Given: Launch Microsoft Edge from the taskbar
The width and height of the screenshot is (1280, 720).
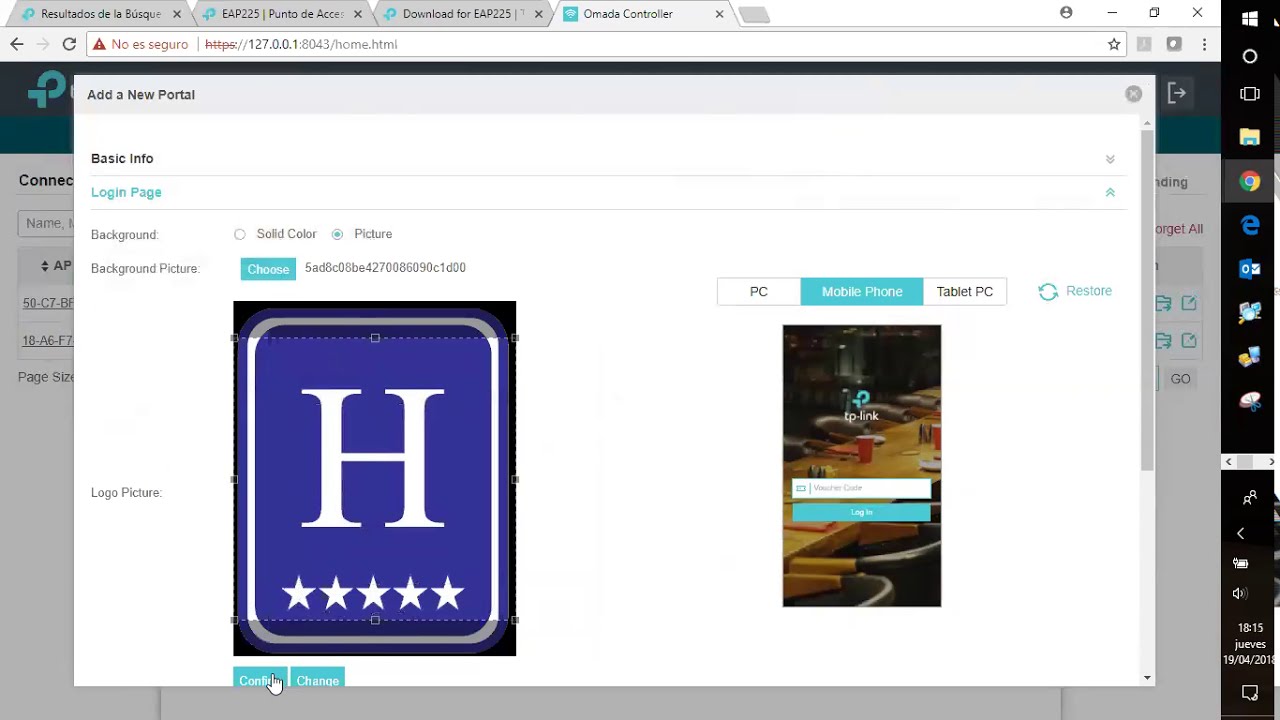Looking at the screenshot, I should click(x=1250, y=226).
